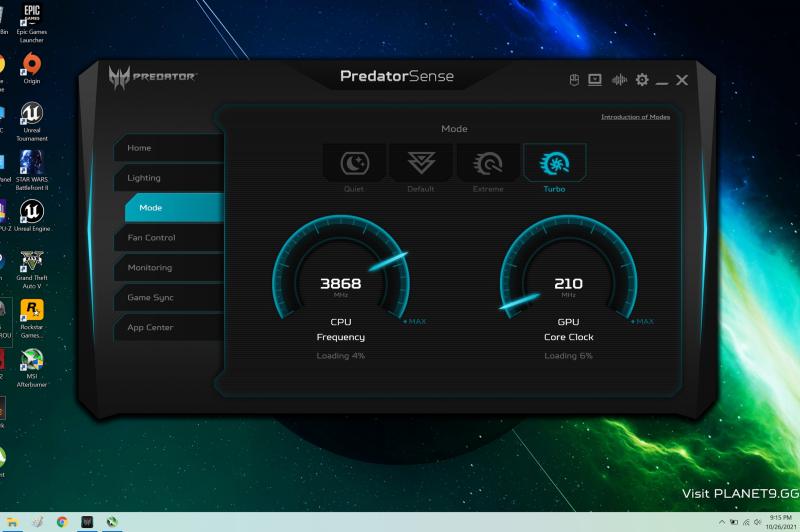Open Grand Theft Auto V shortcut

[32, 269]
